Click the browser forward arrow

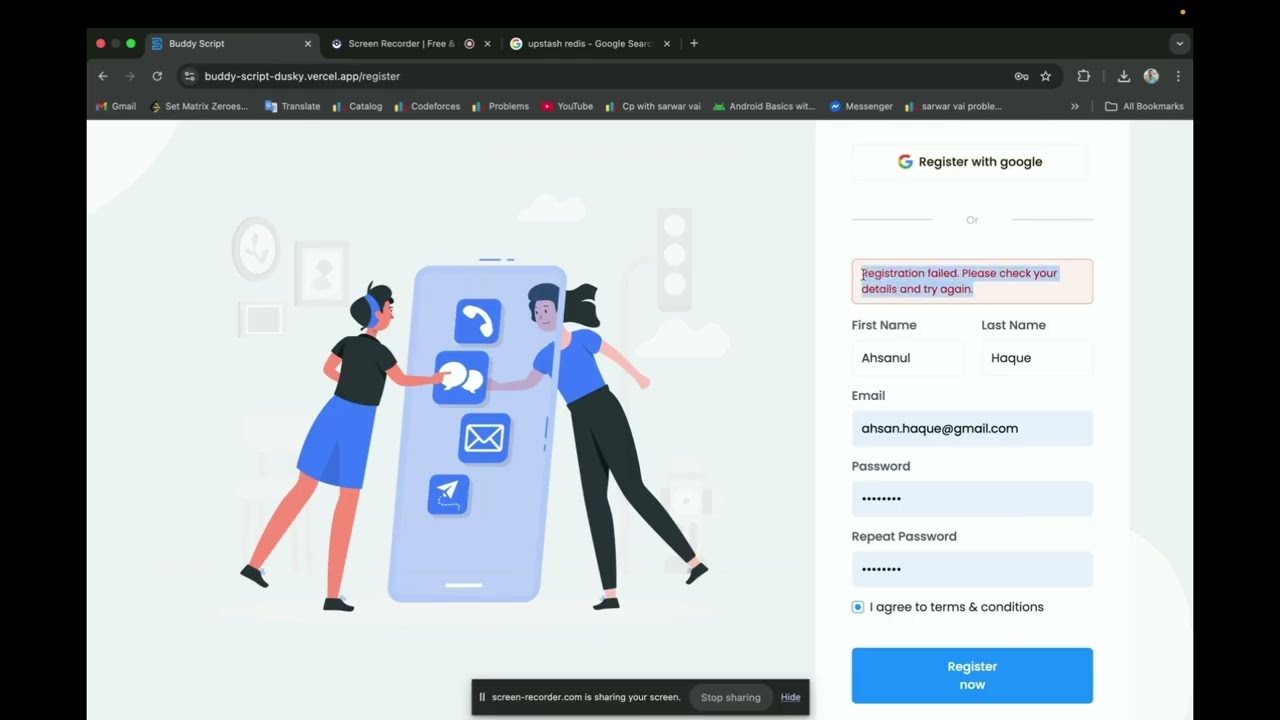click(130, 76)
